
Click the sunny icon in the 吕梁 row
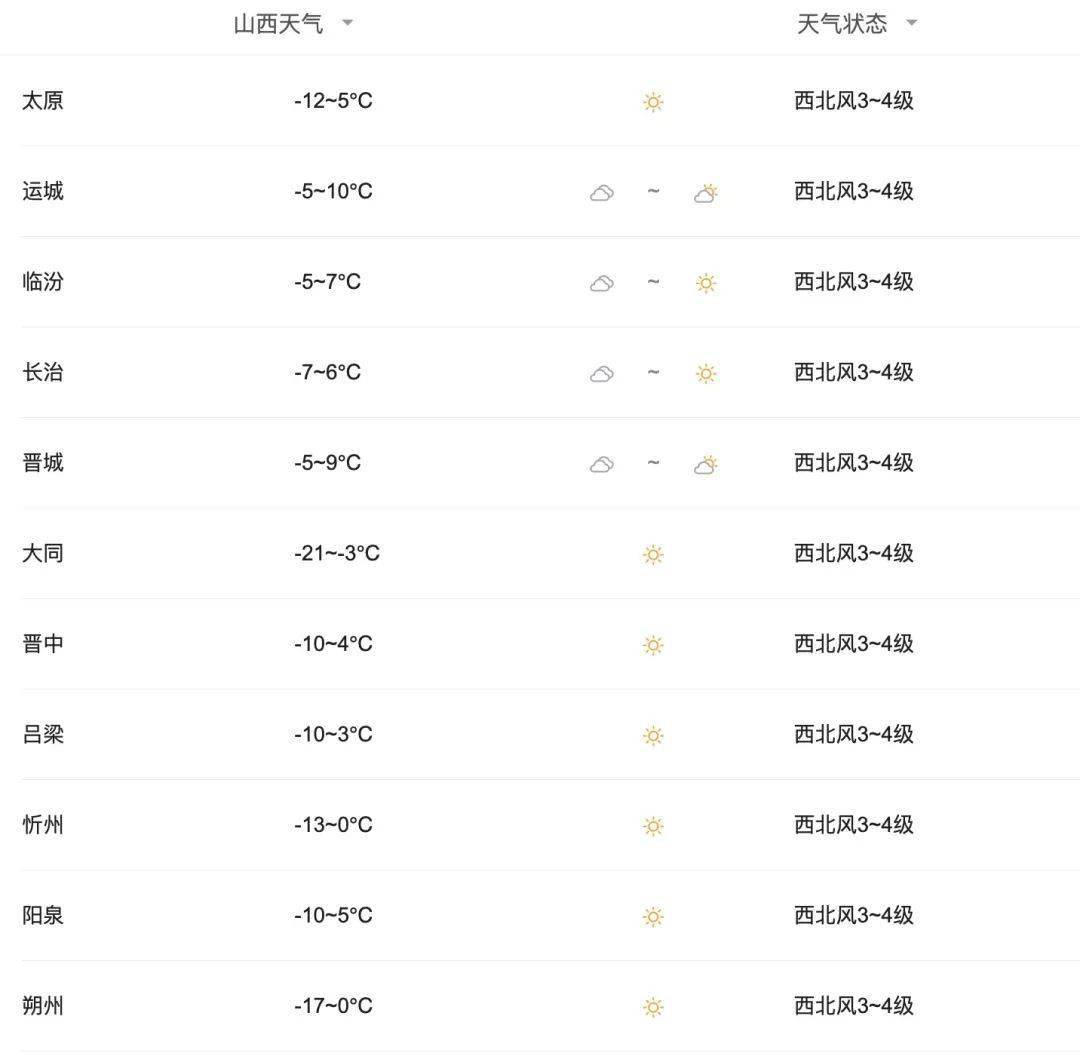click(653, 735)
